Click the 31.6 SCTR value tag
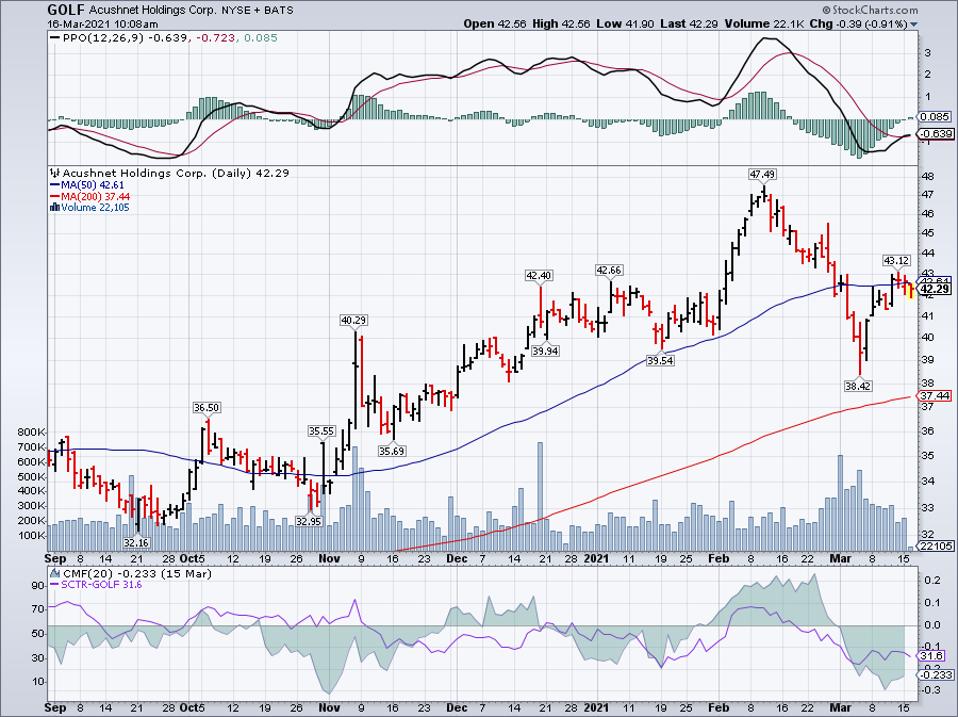Image resolution: width=958 pixels, height=717 pixels. pos(933,656)
